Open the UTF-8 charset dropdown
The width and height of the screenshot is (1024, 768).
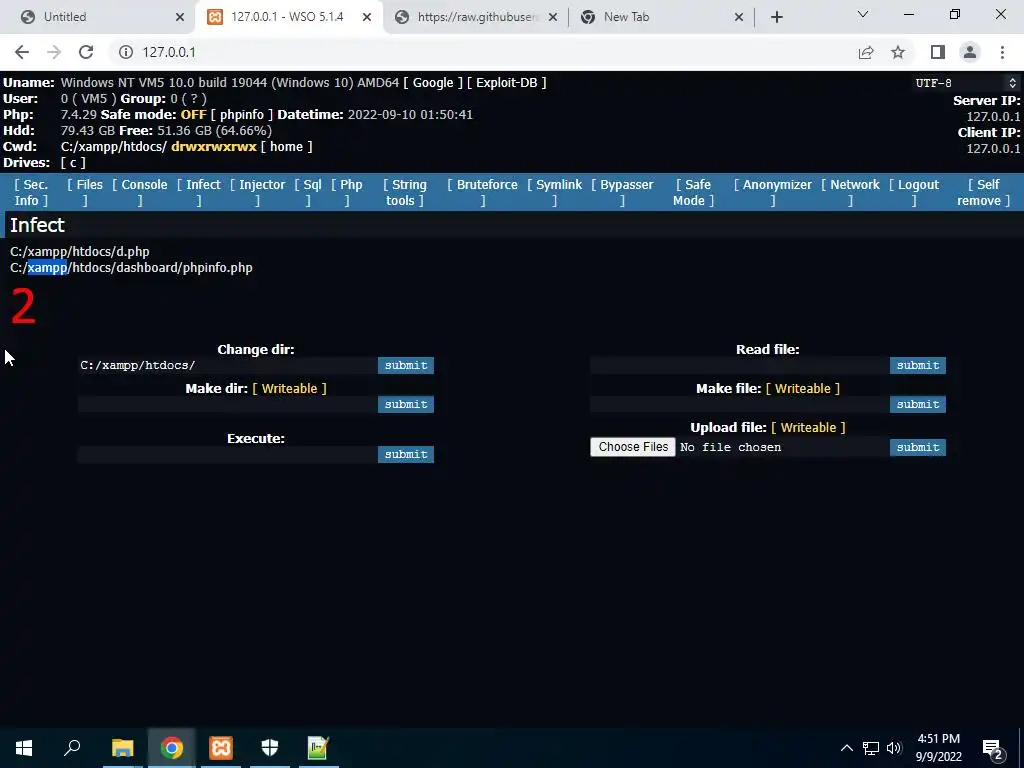point(966,83)
